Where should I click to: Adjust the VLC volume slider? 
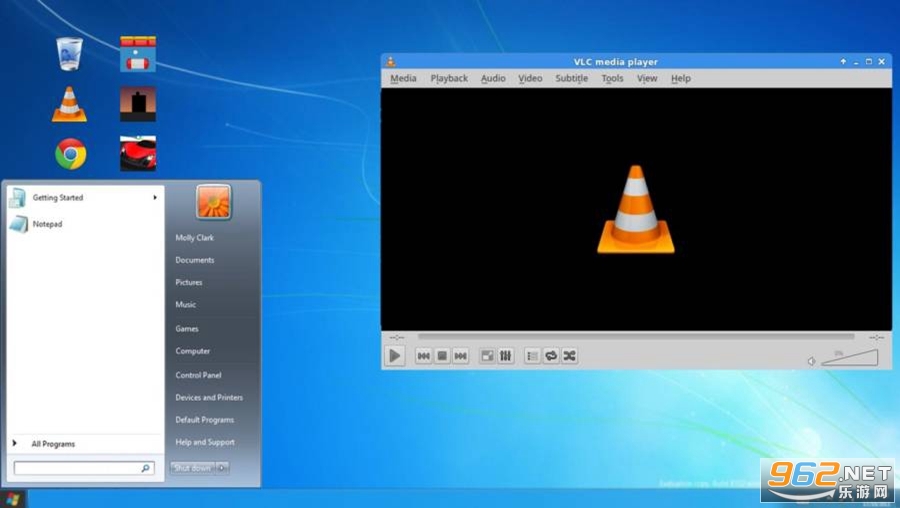(x=849, y=358)
